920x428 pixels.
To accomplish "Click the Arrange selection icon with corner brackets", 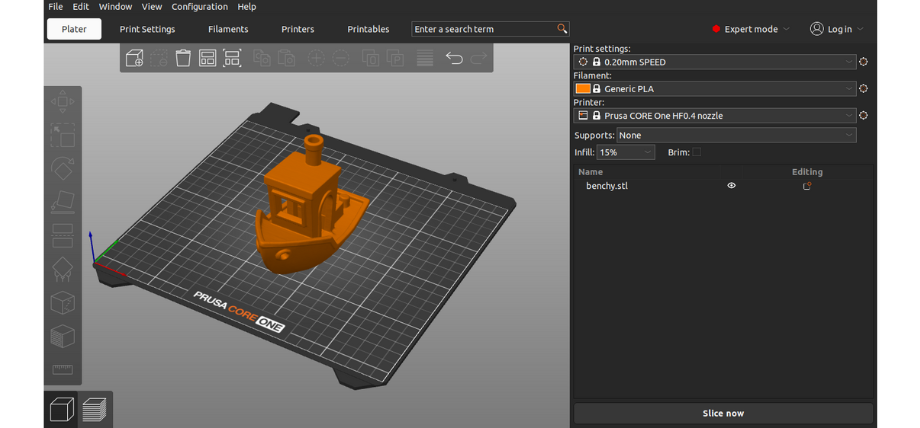I will 232,58.
